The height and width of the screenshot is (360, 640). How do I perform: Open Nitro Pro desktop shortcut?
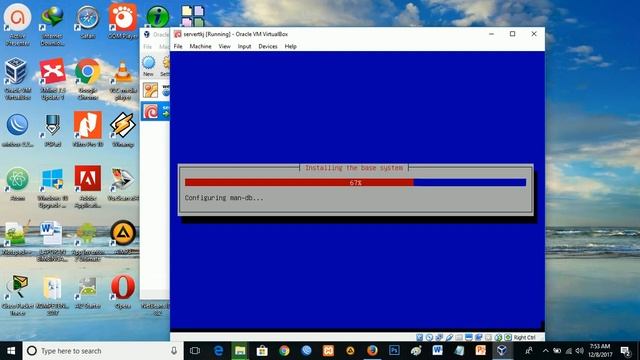(87, 129)
